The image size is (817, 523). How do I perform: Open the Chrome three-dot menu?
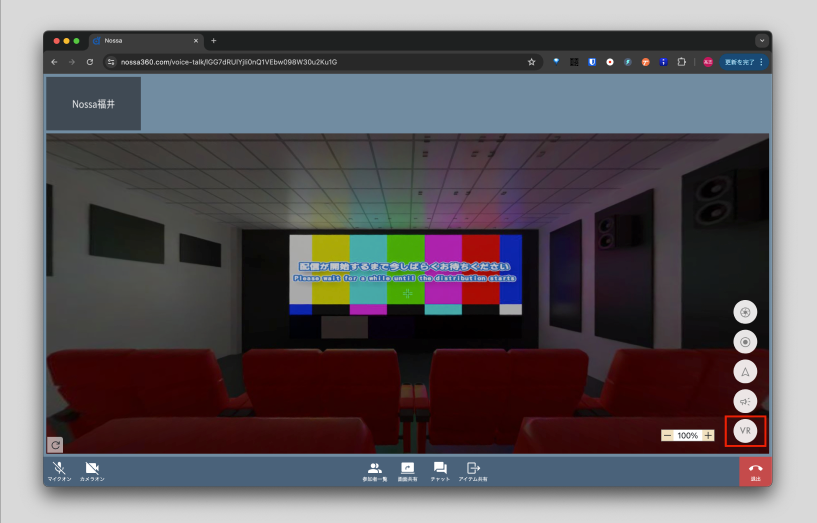pyautogui.click(x=761, y=62)
